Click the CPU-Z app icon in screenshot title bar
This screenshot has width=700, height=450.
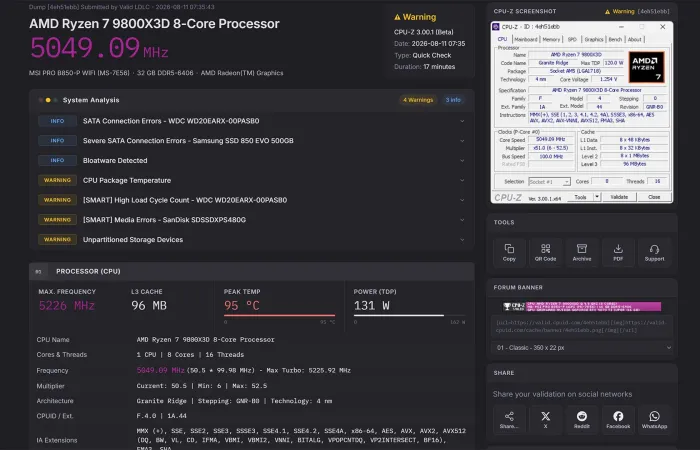(496, 27)
